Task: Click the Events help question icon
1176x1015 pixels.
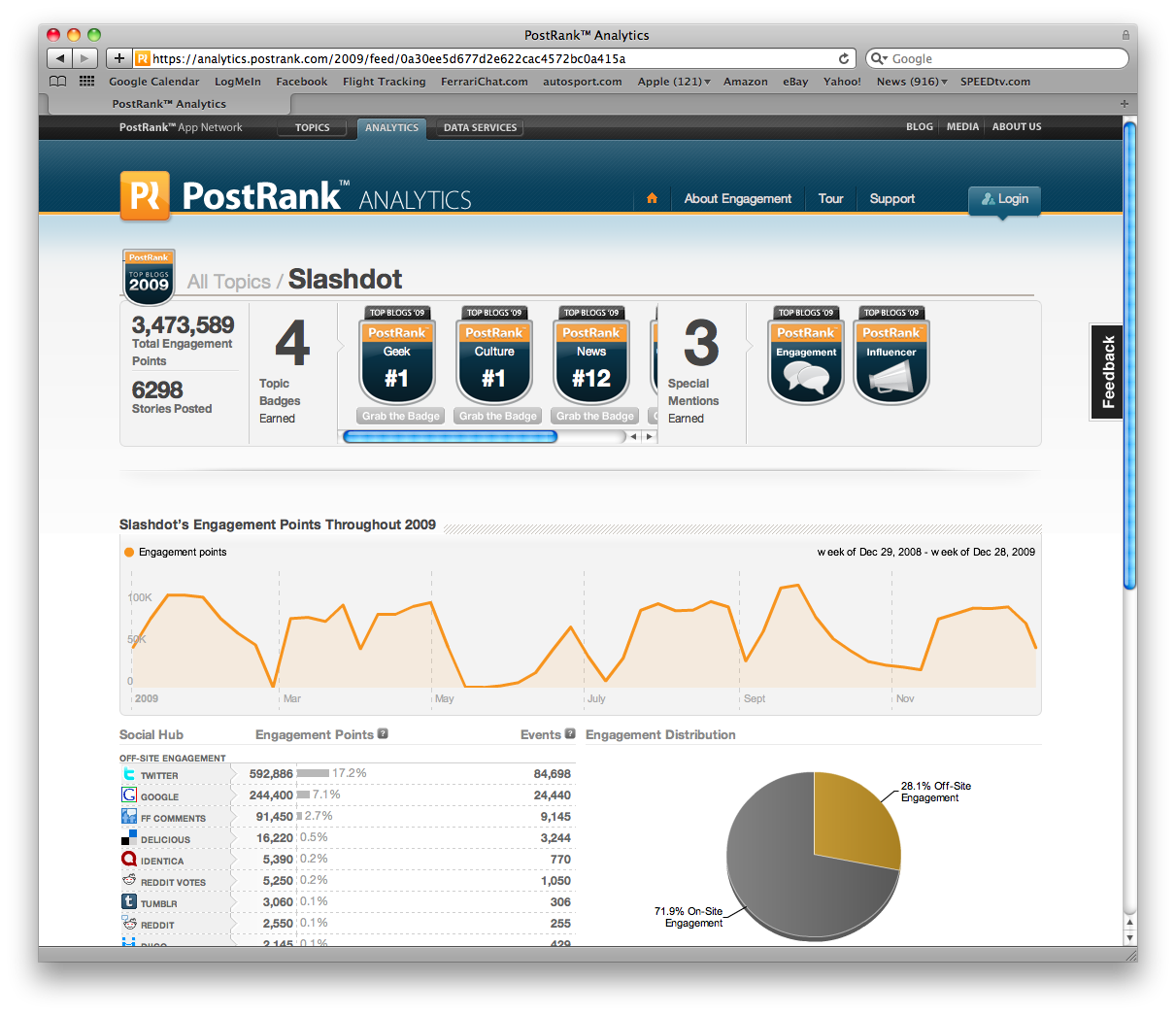Action: pyautogui.click(x=570, y=734)
